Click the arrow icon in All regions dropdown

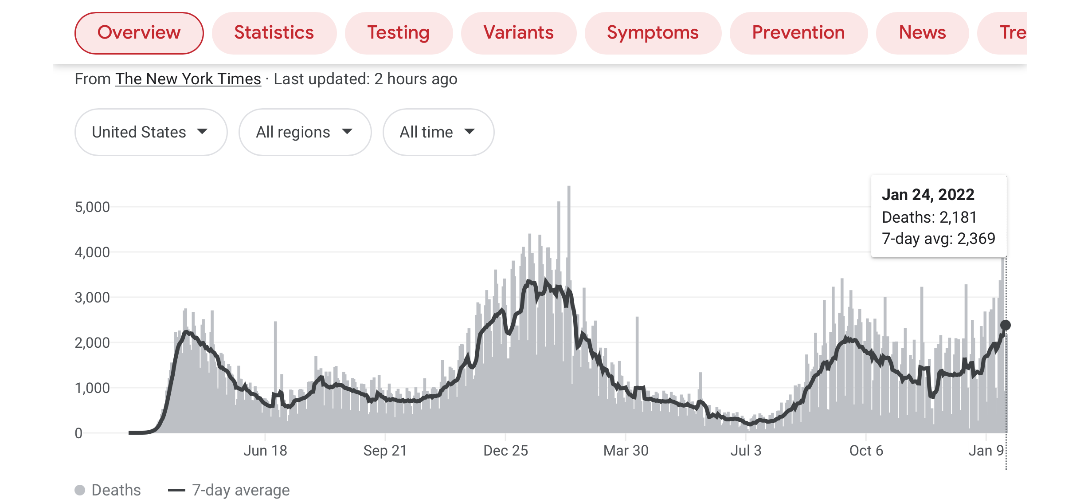coord(347,132)
